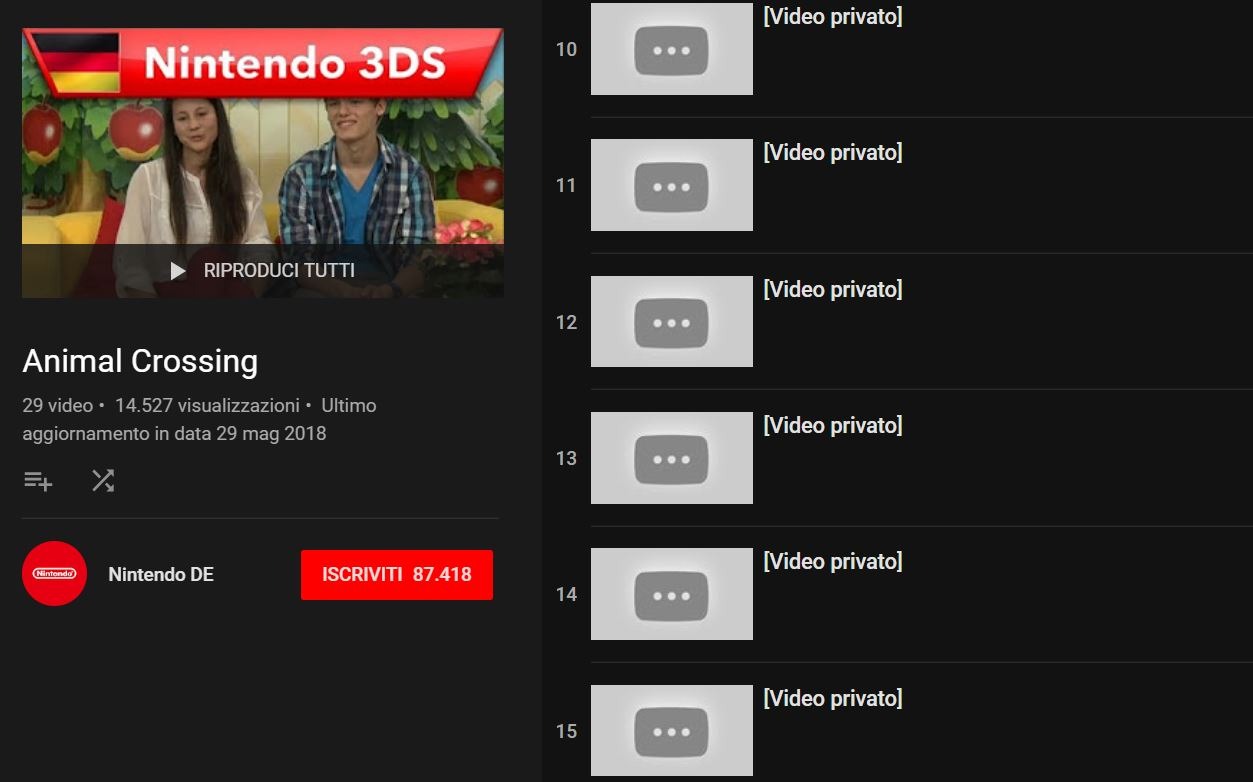Image resolution: width=1253 pixels, height=782 pixels.
Task: Click the [Video privato] title of item 11
Action: click(x=833, y=153)
